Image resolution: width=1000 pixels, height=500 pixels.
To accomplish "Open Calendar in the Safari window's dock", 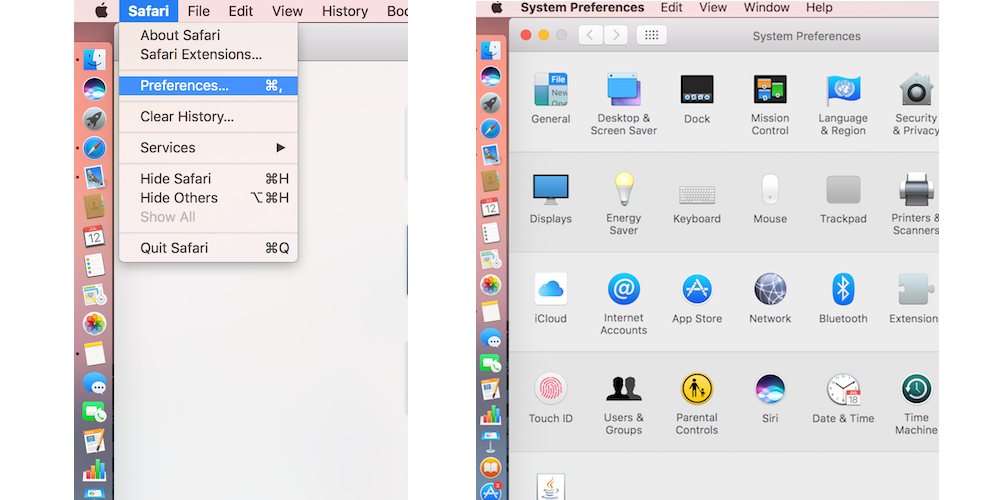I will tap(94, 236).
